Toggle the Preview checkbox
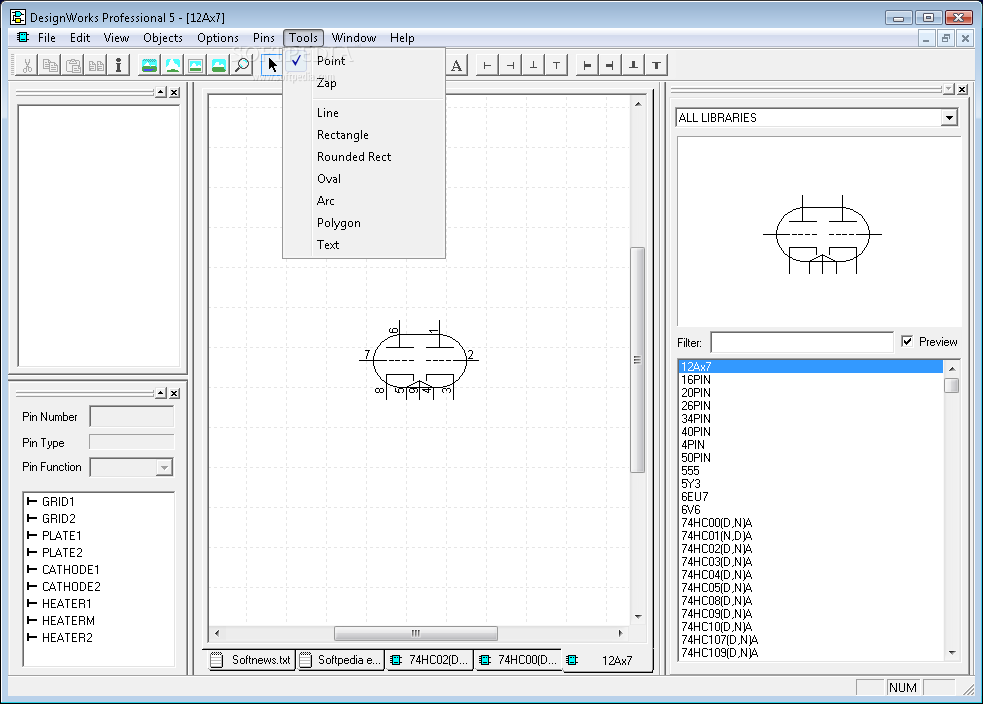Screen dimensions: 983x704 907,341
